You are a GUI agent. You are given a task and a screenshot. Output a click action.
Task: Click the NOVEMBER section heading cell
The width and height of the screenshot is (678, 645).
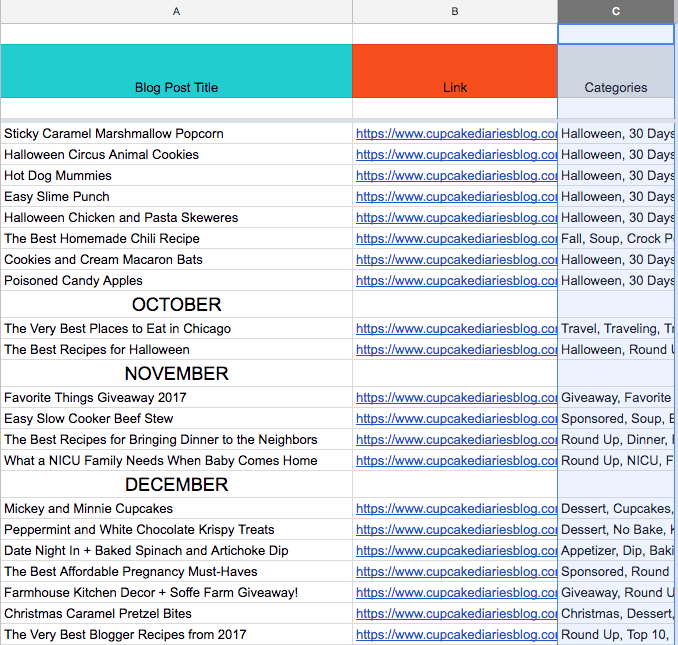point(176,374)
